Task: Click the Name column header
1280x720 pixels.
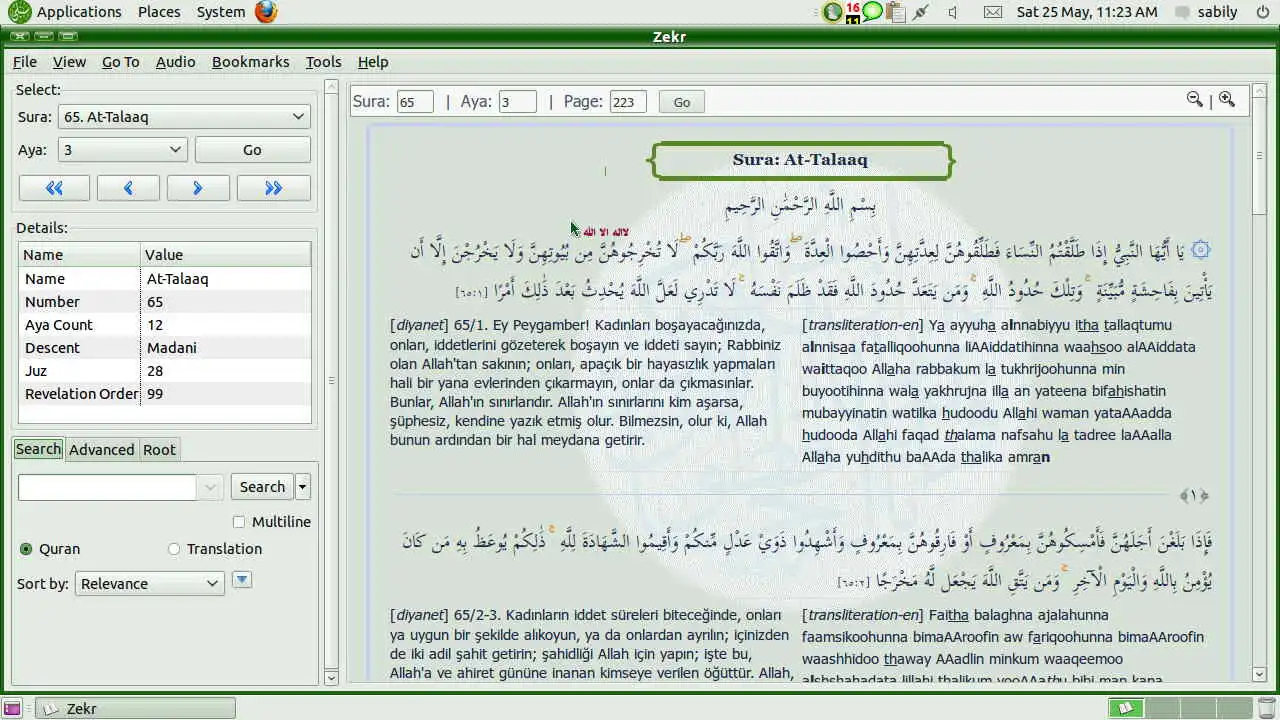Action: (x=79, y=255)
